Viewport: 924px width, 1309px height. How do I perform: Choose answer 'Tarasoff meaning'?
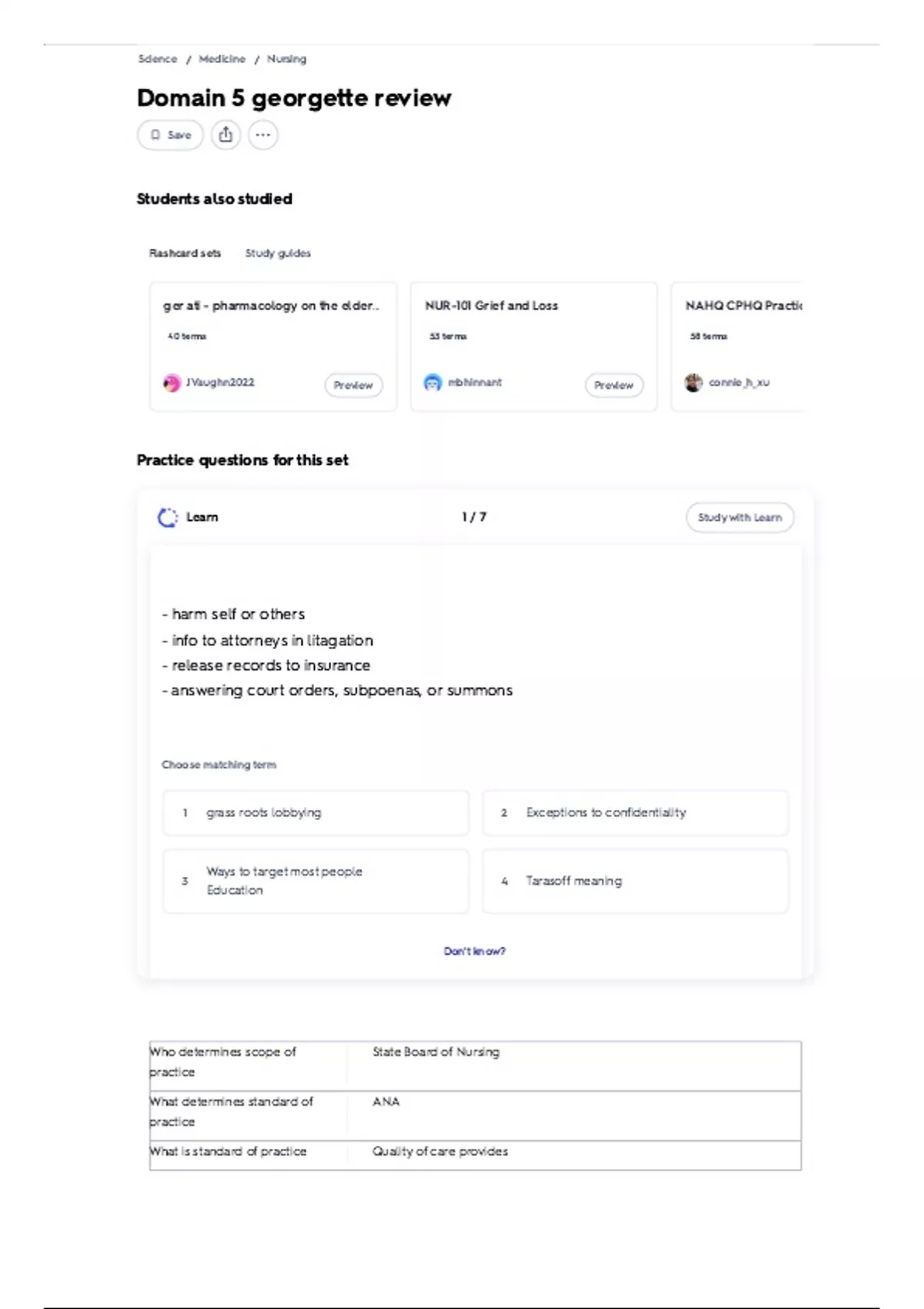tap(635, 881)
